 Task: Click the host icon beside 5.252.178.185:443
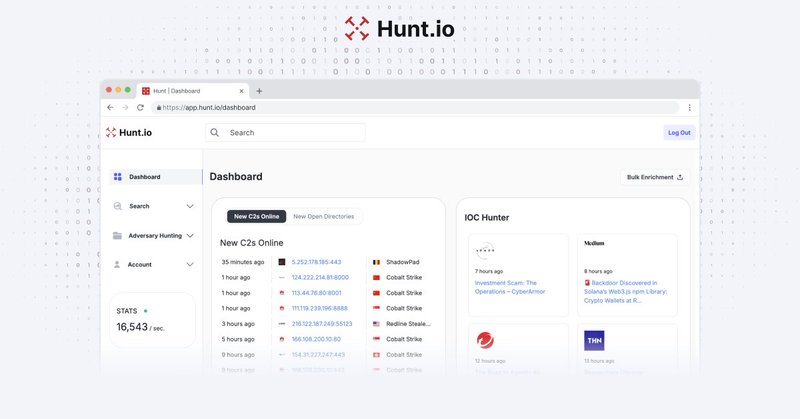click(x=282, y=262)
